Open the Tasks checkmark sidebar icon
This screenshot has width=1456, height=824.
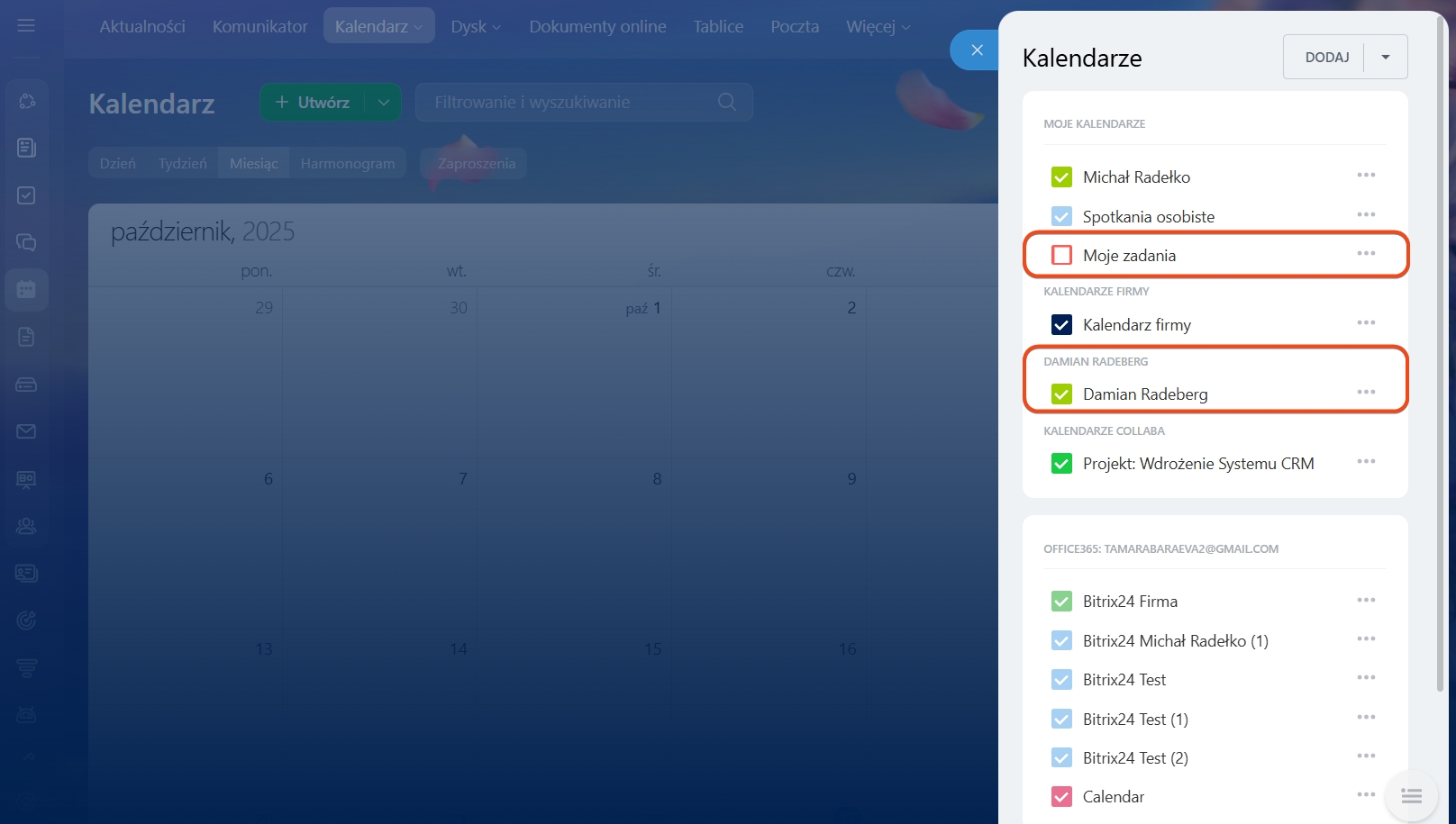[x=26, y=195]
